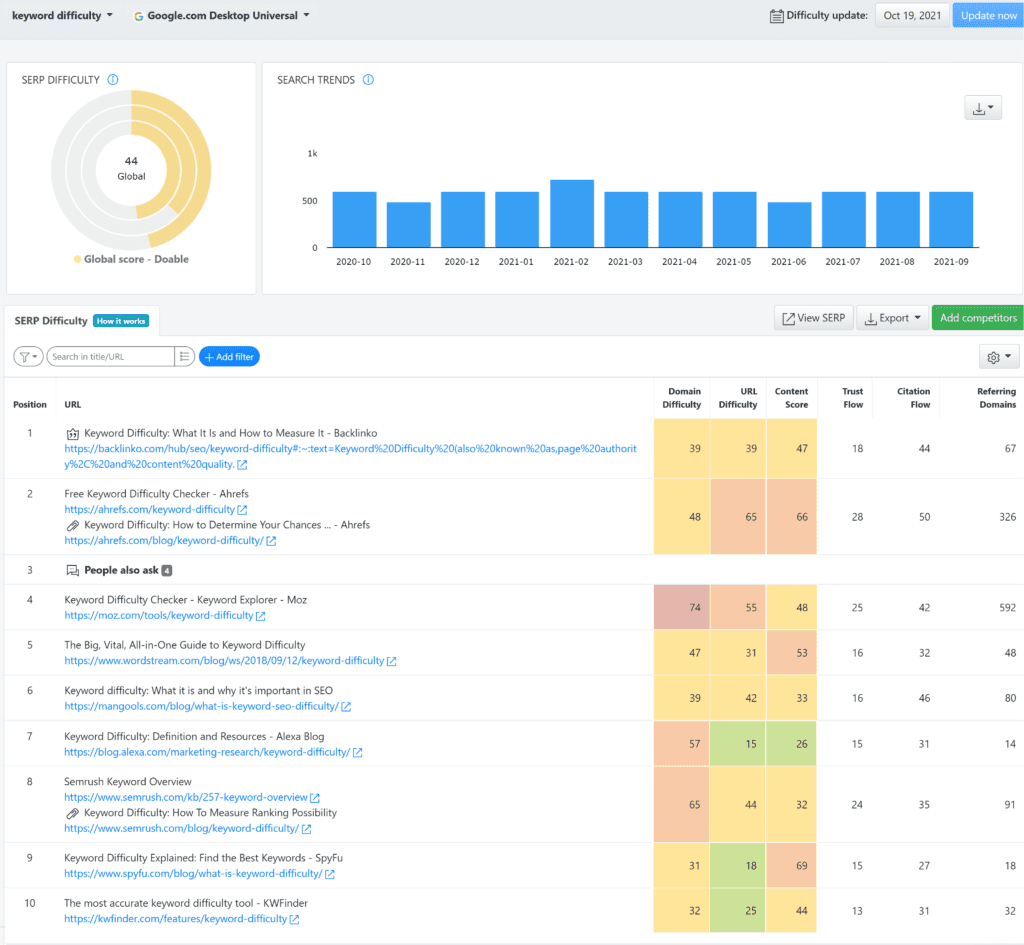Open SERP Difficulty info tooltip icon
Viewport: 1024px width, 945px height.
[113, 80]
